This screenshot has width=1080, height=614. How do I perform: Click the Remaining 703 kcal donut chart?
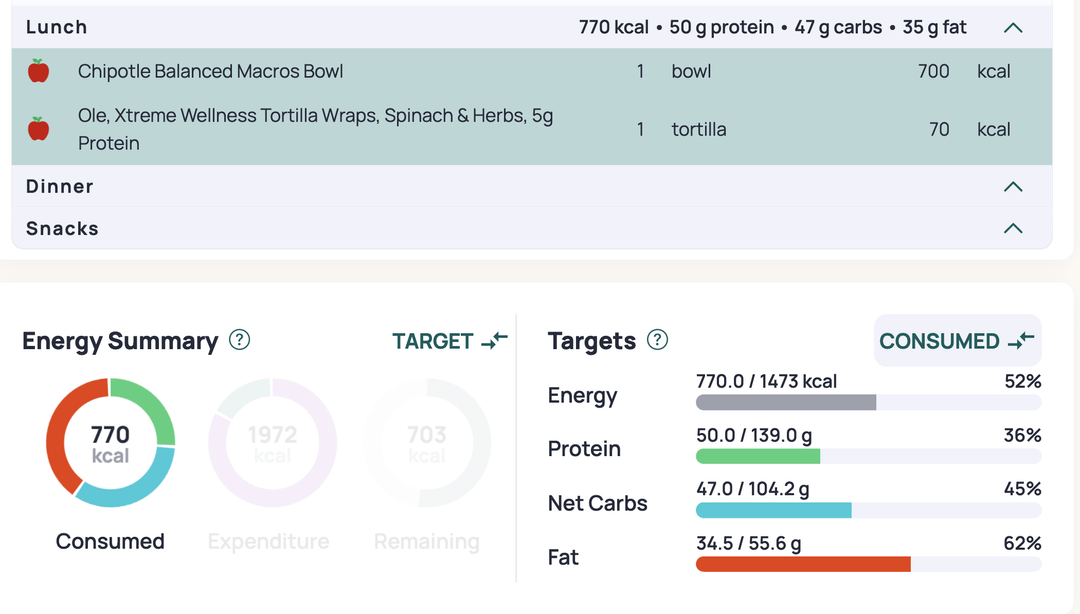pyautogui.click(x=427, y=443)
